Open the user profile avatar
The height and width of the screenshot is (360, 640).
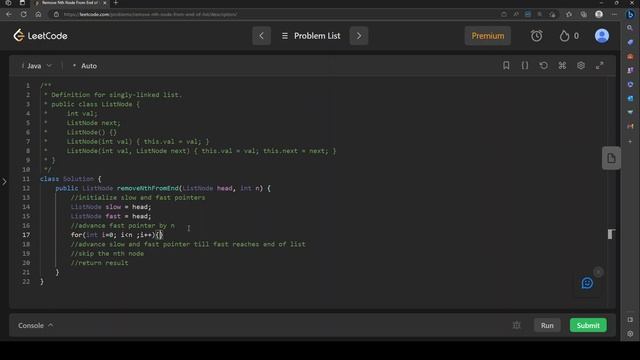602,36
